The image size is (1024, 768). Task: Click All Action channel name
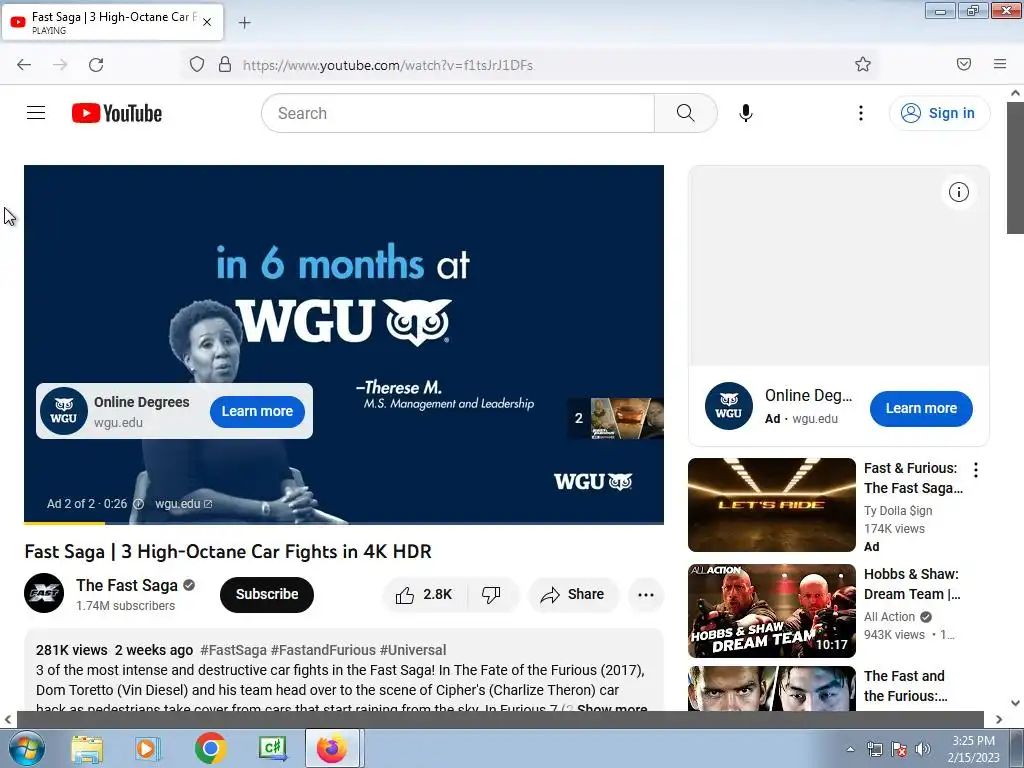tap(889, 616)
